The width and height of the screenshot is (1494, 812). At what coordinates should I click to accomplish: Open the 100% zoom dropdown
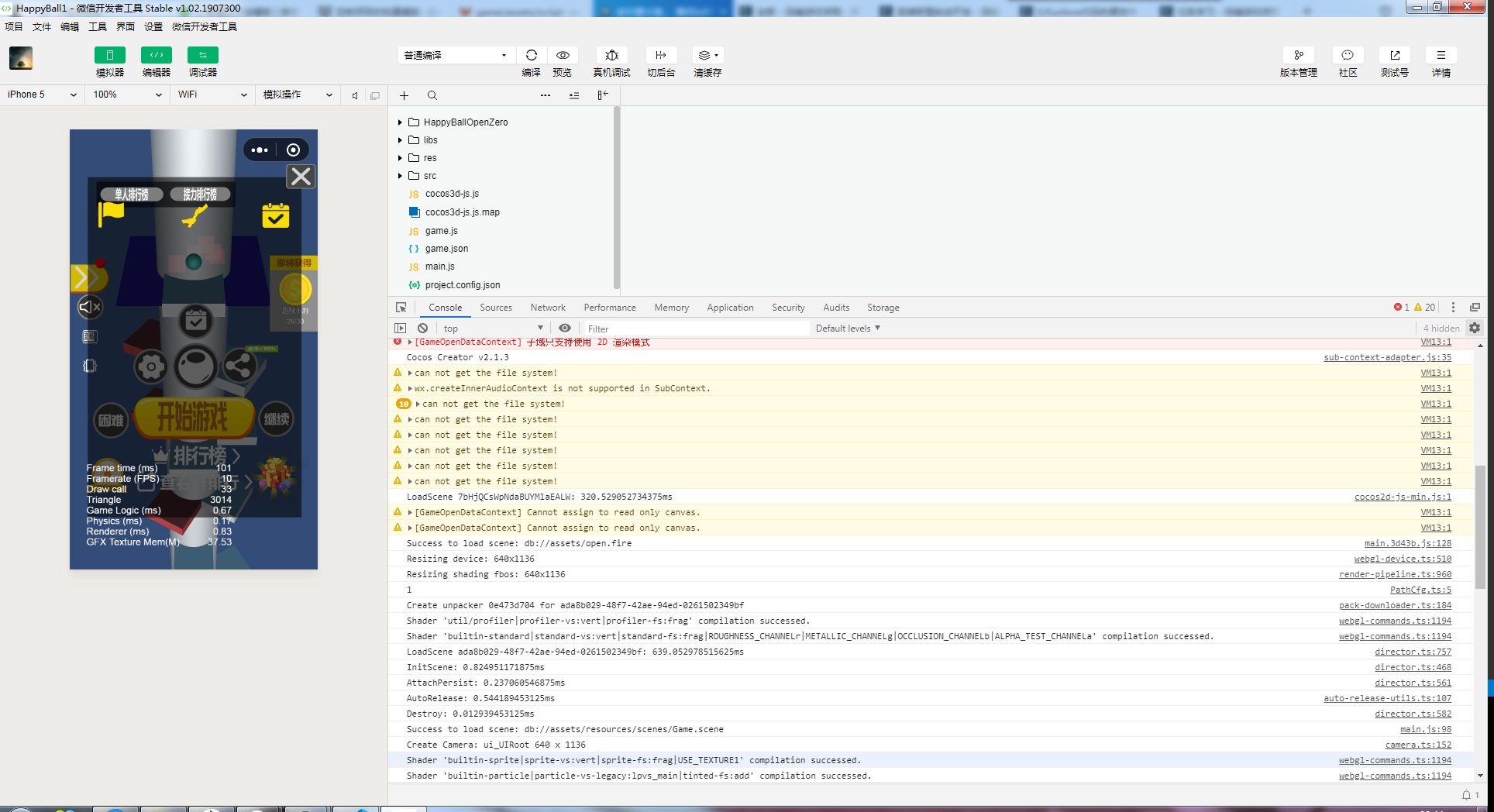click(127, 95)
